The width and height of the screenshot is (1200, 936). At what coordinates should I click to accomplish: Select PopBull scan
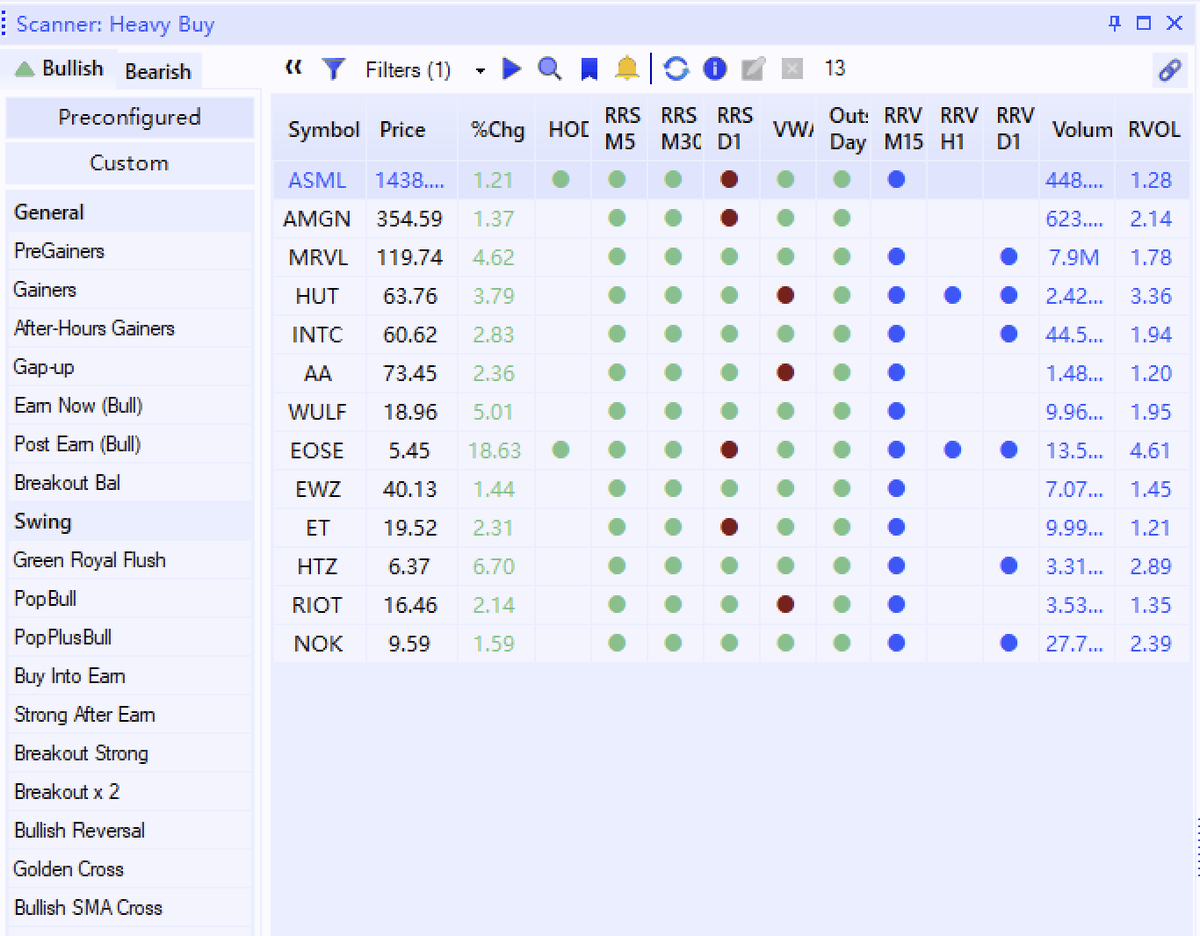129,599
